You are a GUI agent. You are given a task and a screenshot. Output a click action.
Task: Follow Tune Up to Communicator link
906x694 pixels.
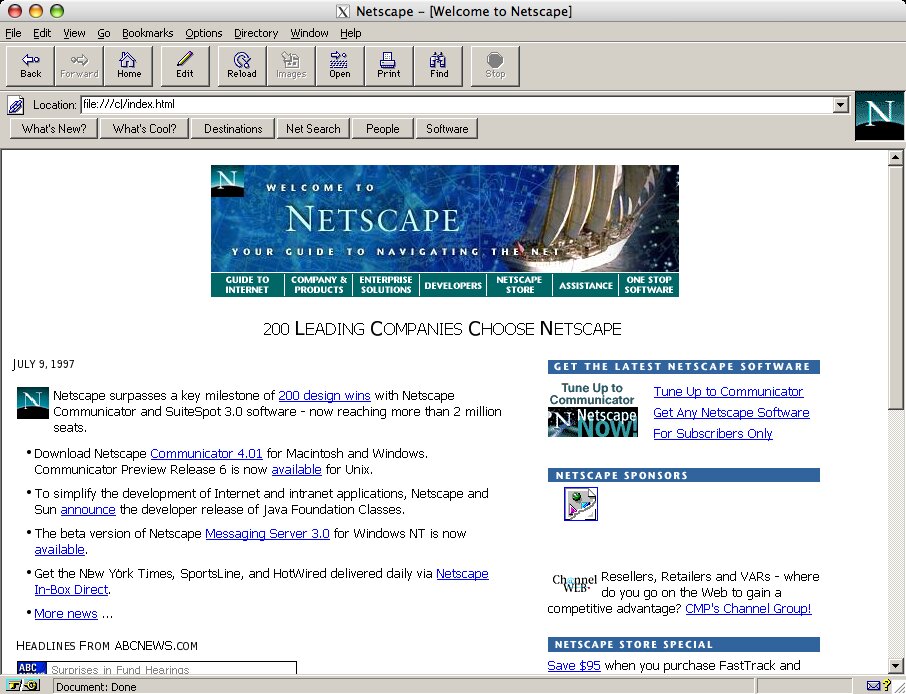pos(728,392)
